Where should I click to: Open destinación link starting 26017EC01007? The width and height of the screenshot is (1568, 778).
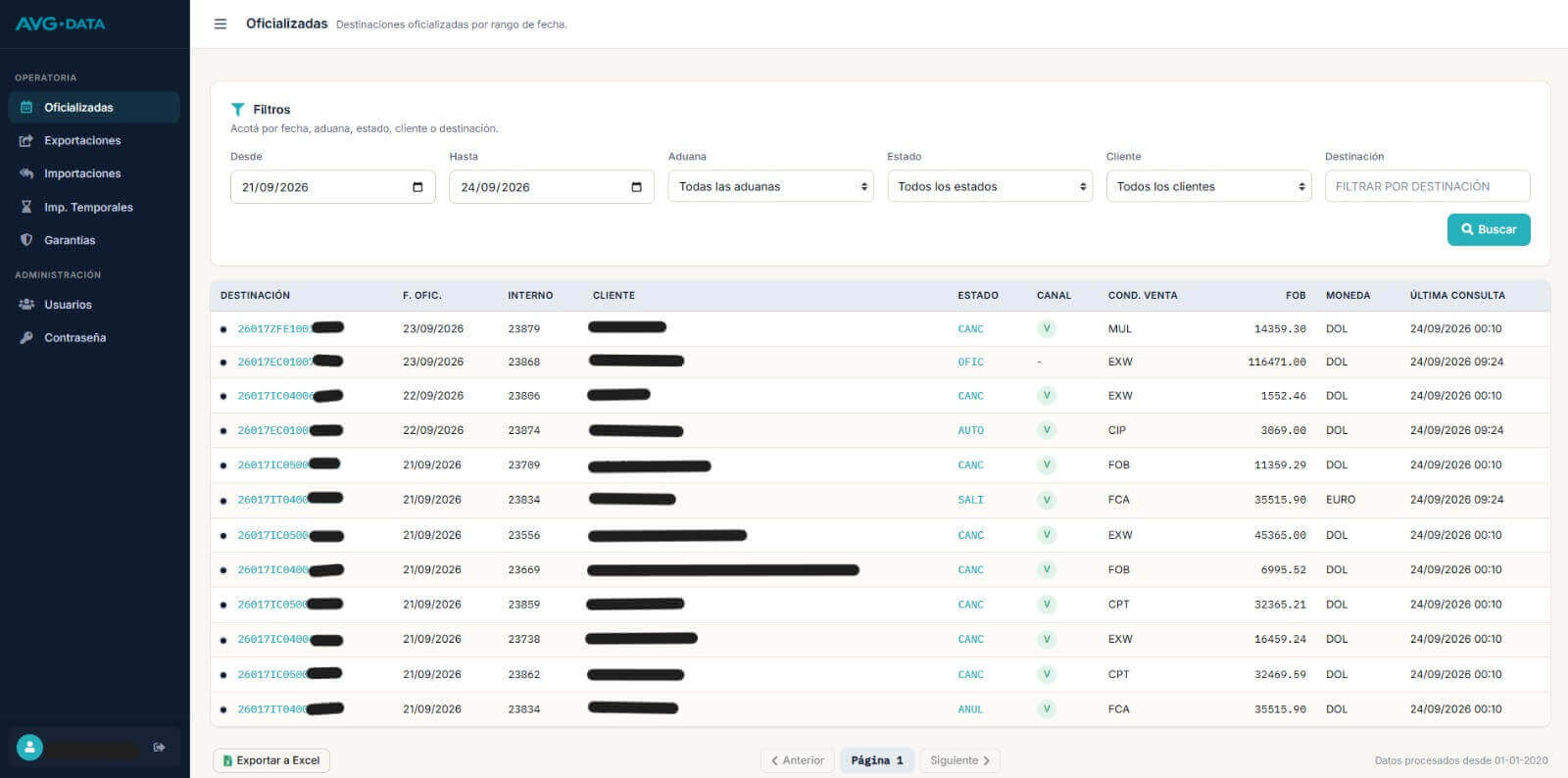point(289,363)
